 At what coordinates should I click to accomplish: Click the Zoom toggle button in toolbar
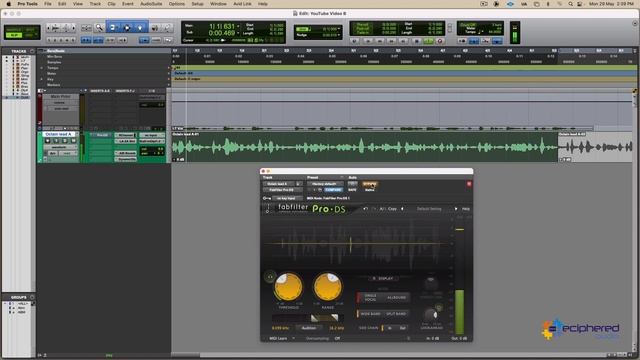pyautogui.click(x=86, y=28)
